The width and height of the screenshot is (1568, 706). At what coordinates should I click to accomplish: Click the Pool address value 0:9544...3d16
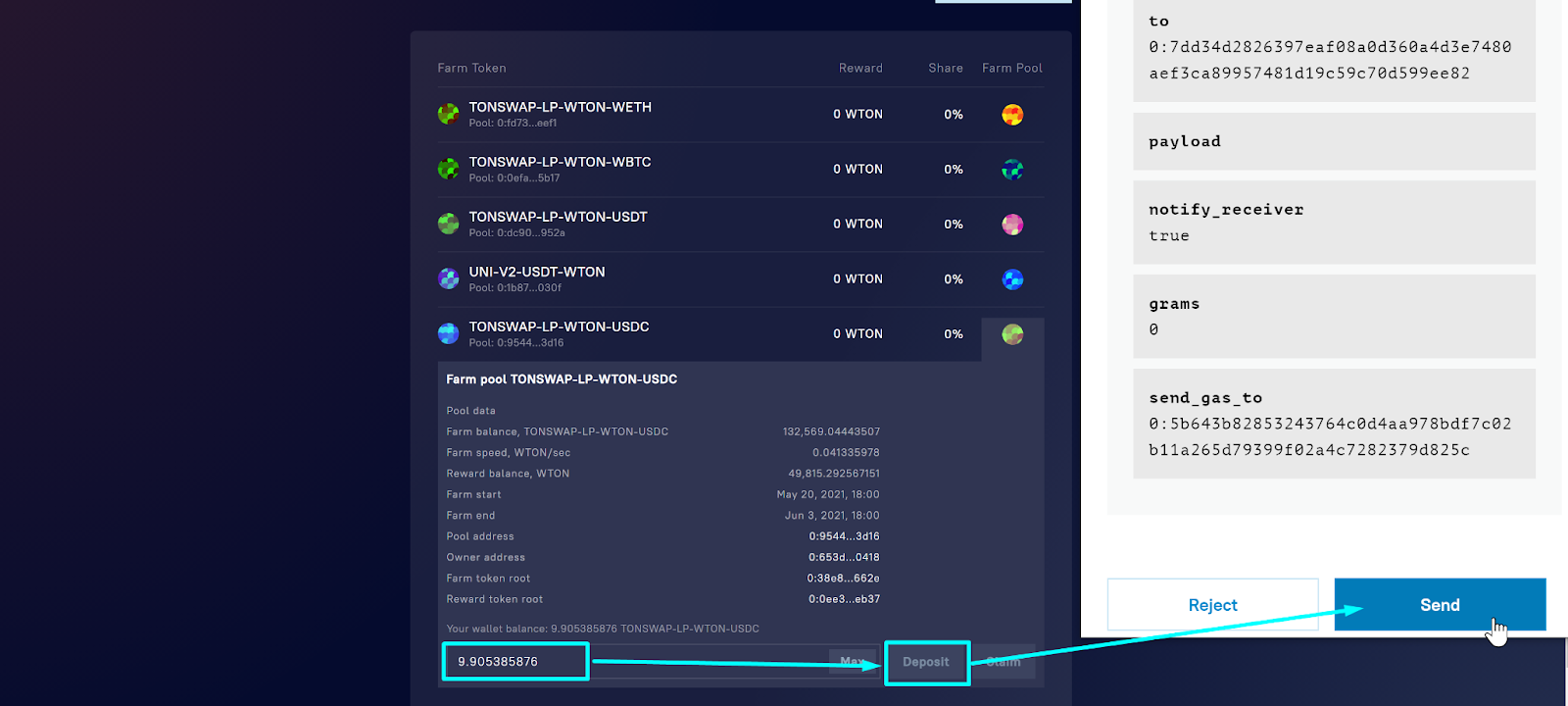[844, 536]
